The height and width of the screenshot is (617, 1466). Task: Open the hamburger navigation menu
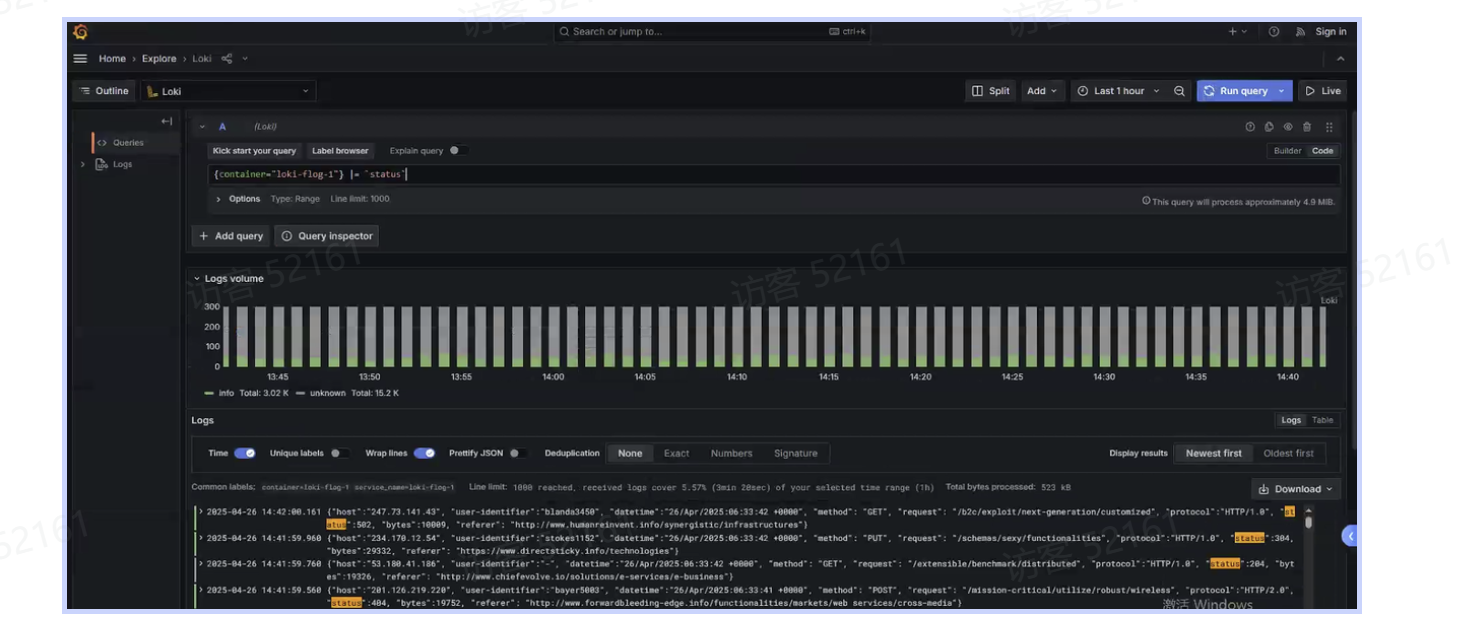pos(80,59)
